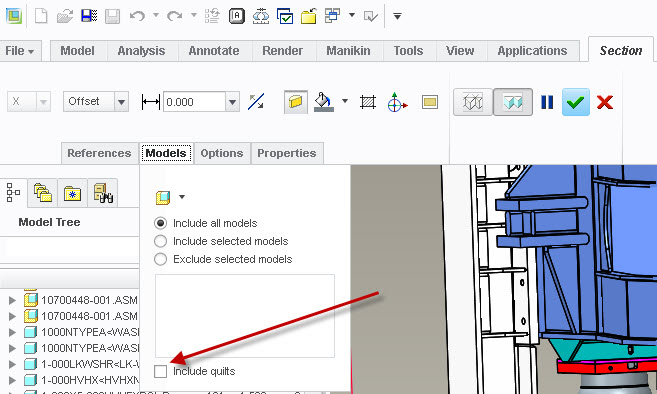657x394 pixels.
Task: Switch to the Analysis ribbon tab
Action: (141, 51)
